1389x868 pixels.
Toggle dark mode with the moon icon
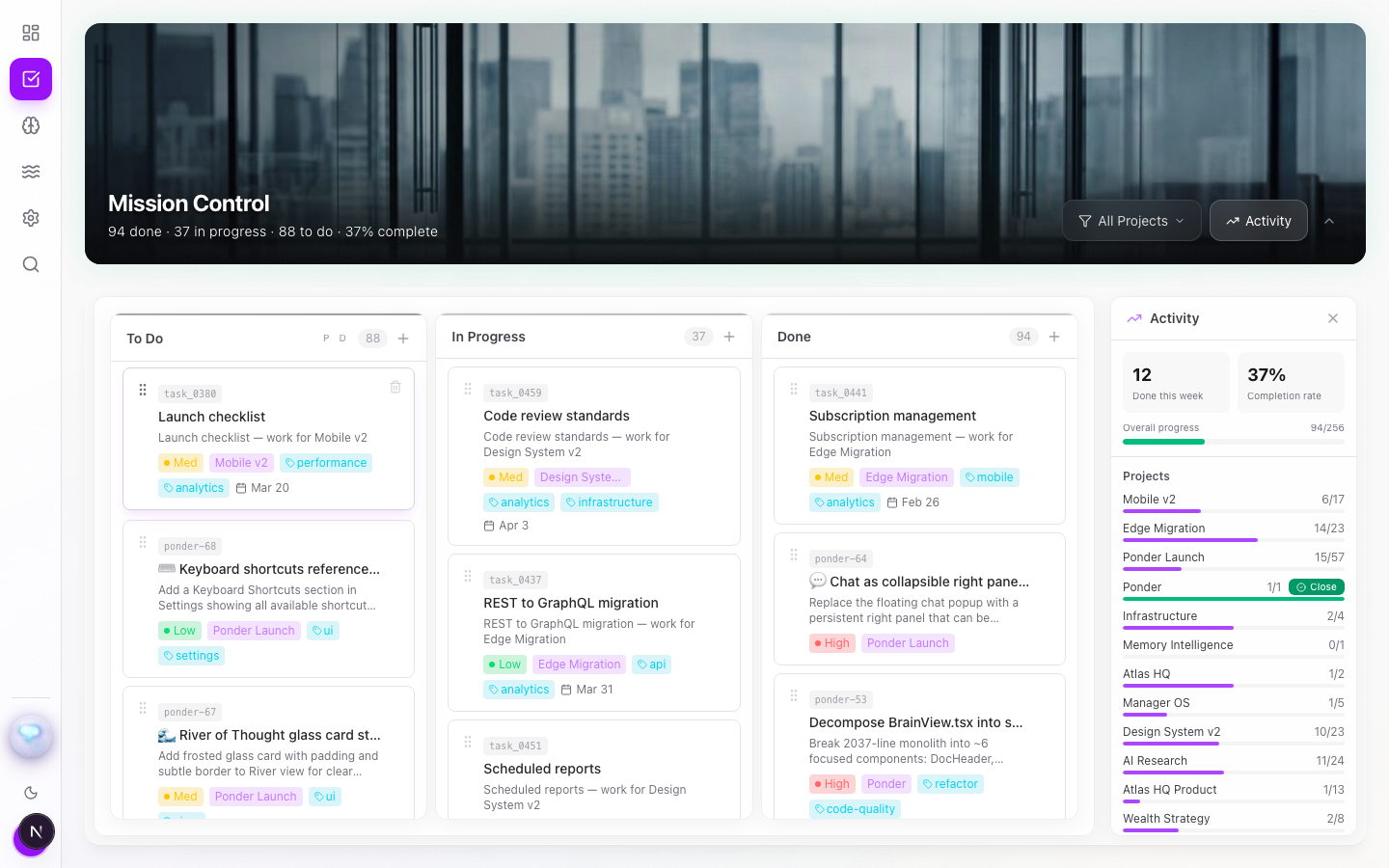(x=31, y=793)
